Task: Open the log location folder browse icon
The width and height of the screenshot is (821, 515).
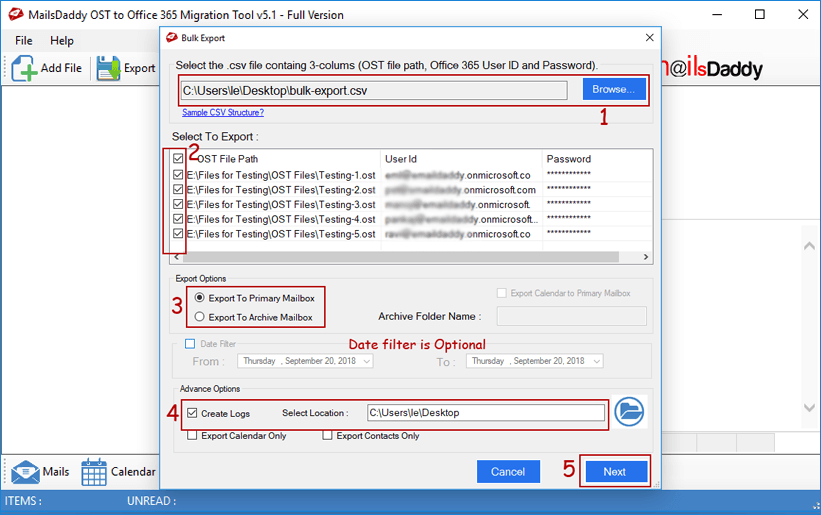Action: [629, 411]
